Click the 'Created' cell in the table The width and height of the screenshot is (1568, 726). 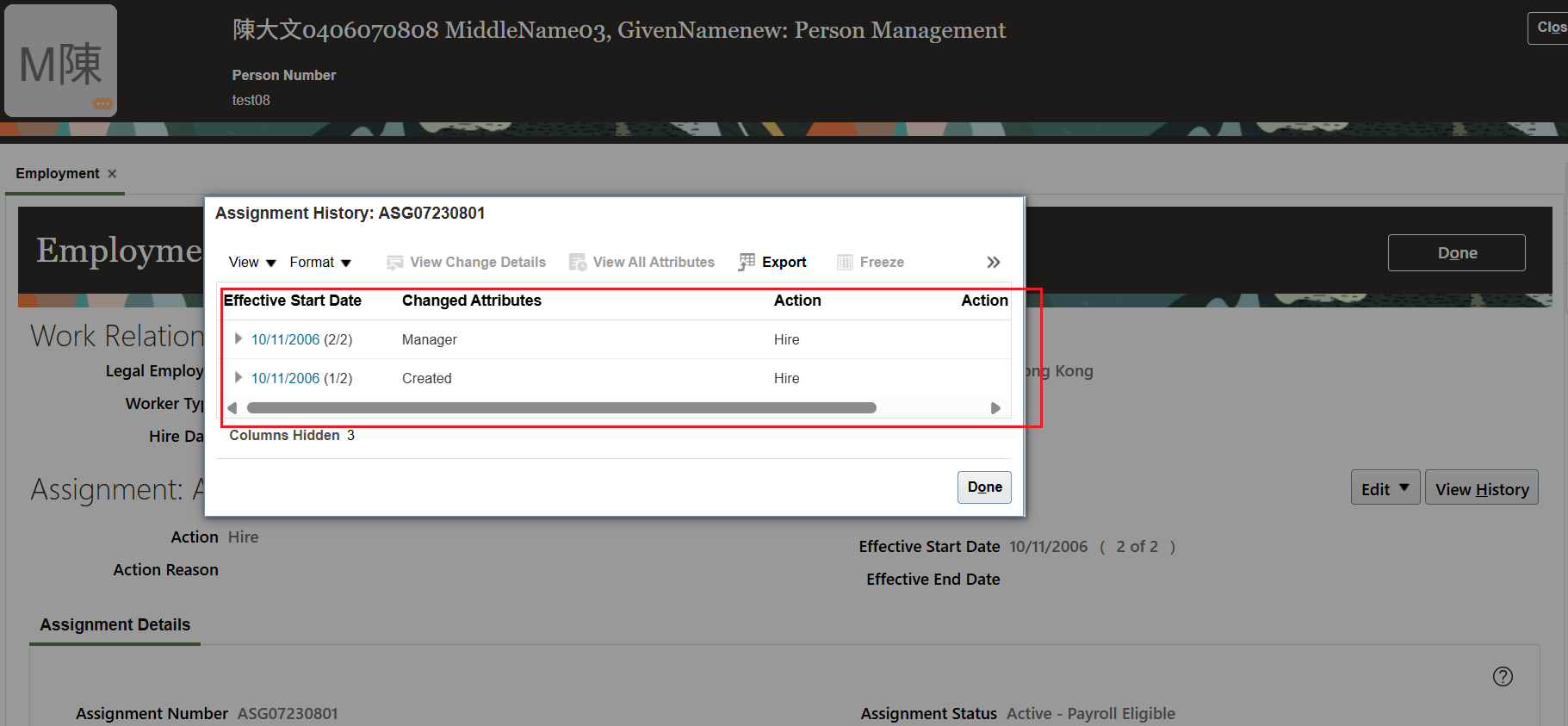tap(427, 379)
